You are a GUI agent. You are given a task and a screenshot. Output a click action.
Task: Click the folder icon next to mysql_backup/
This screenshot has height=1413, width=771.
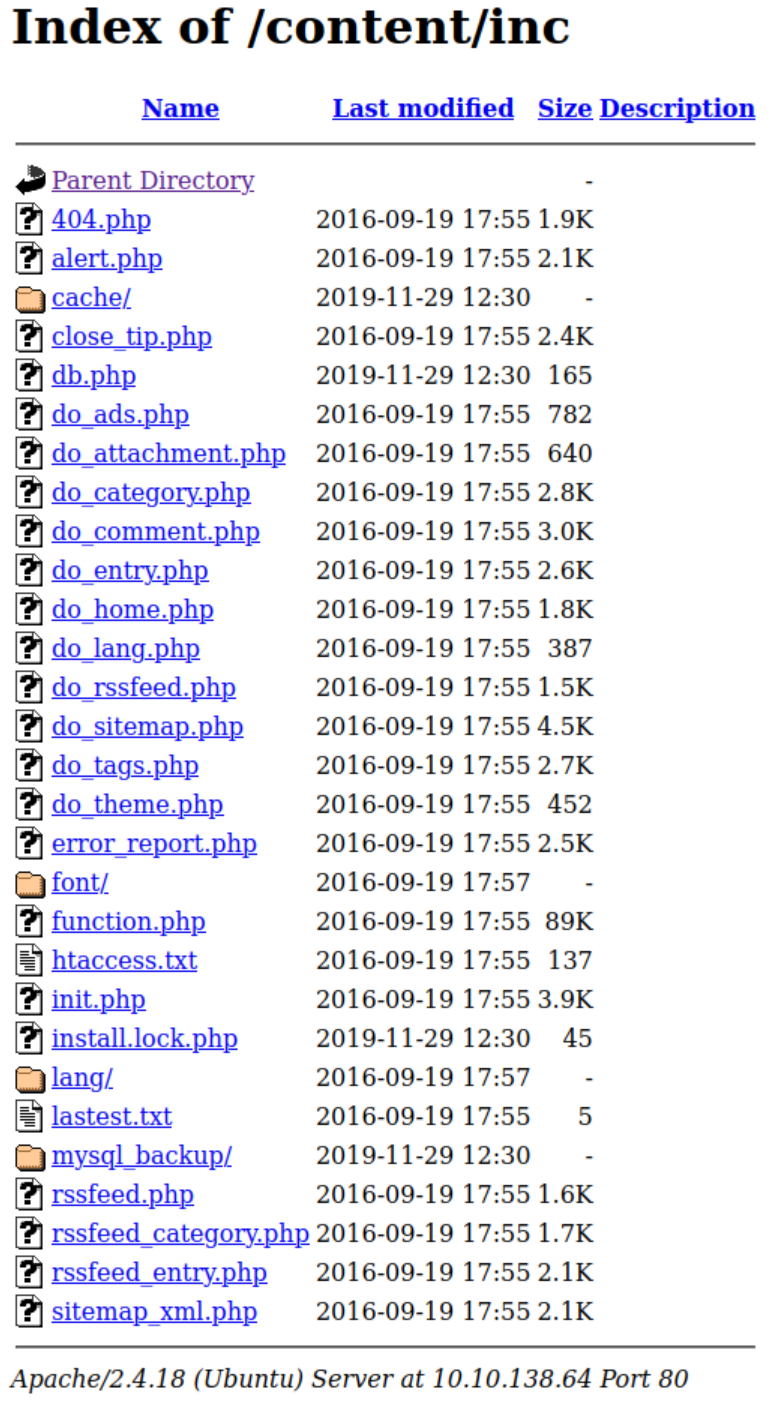pyautogui.click(x=30, y=1156)
